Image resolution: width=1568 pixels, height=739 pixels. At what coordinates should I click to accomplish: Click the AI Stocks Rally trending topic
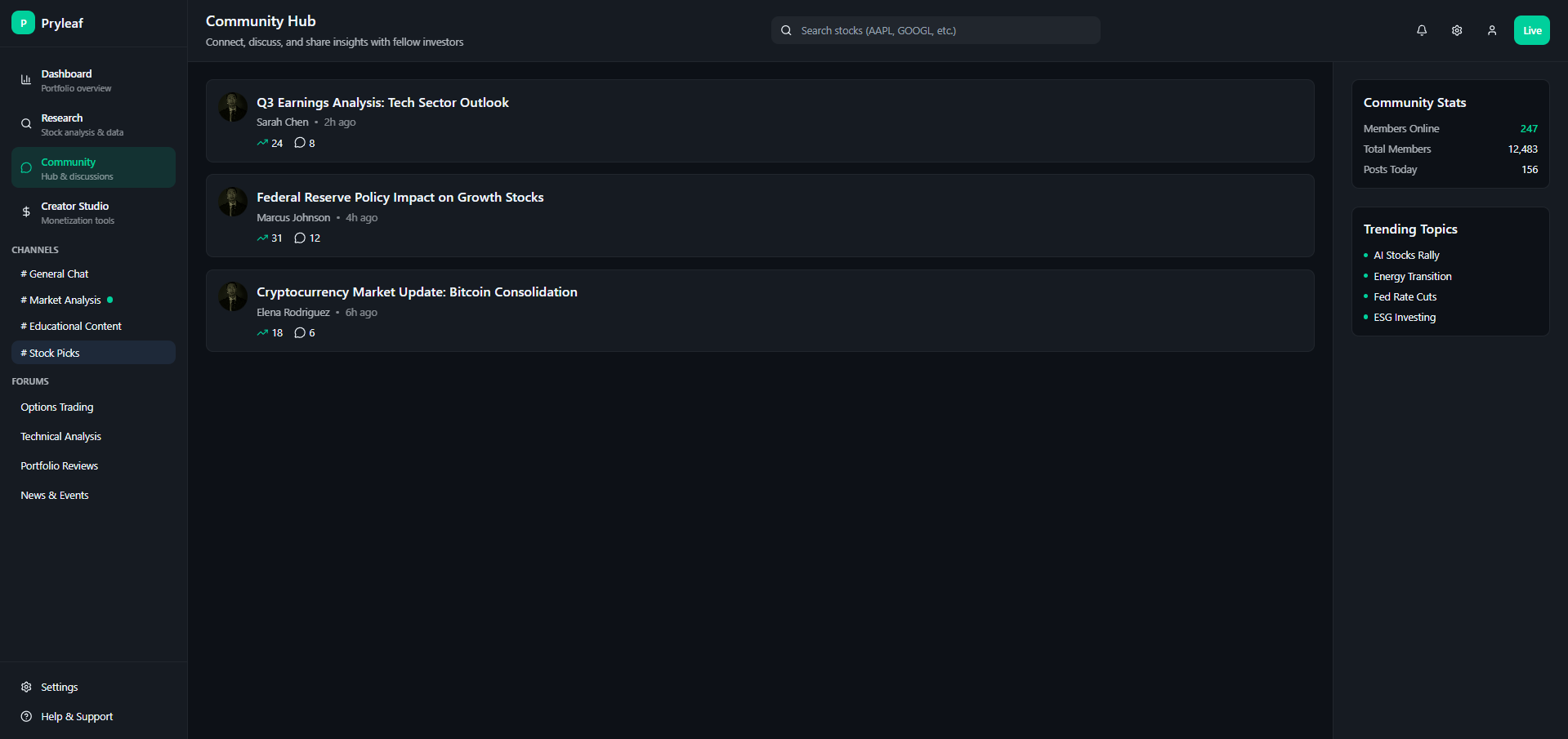click(x=1406, y=256)
